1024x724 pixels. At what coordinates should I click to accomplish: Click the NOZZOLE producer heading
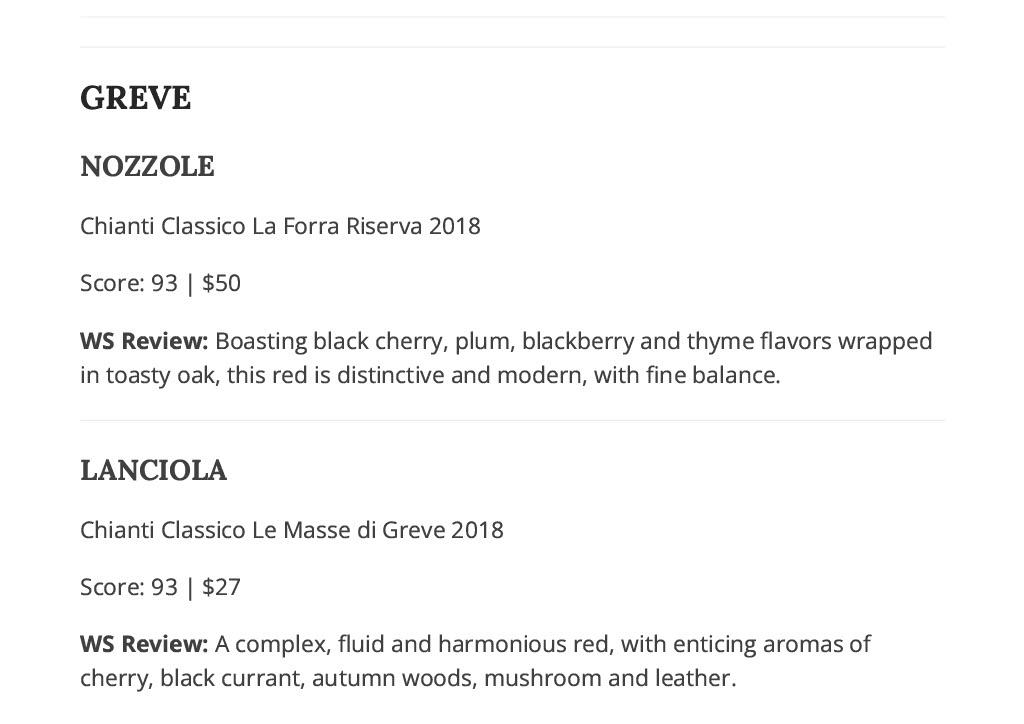[x=147, y=166]
